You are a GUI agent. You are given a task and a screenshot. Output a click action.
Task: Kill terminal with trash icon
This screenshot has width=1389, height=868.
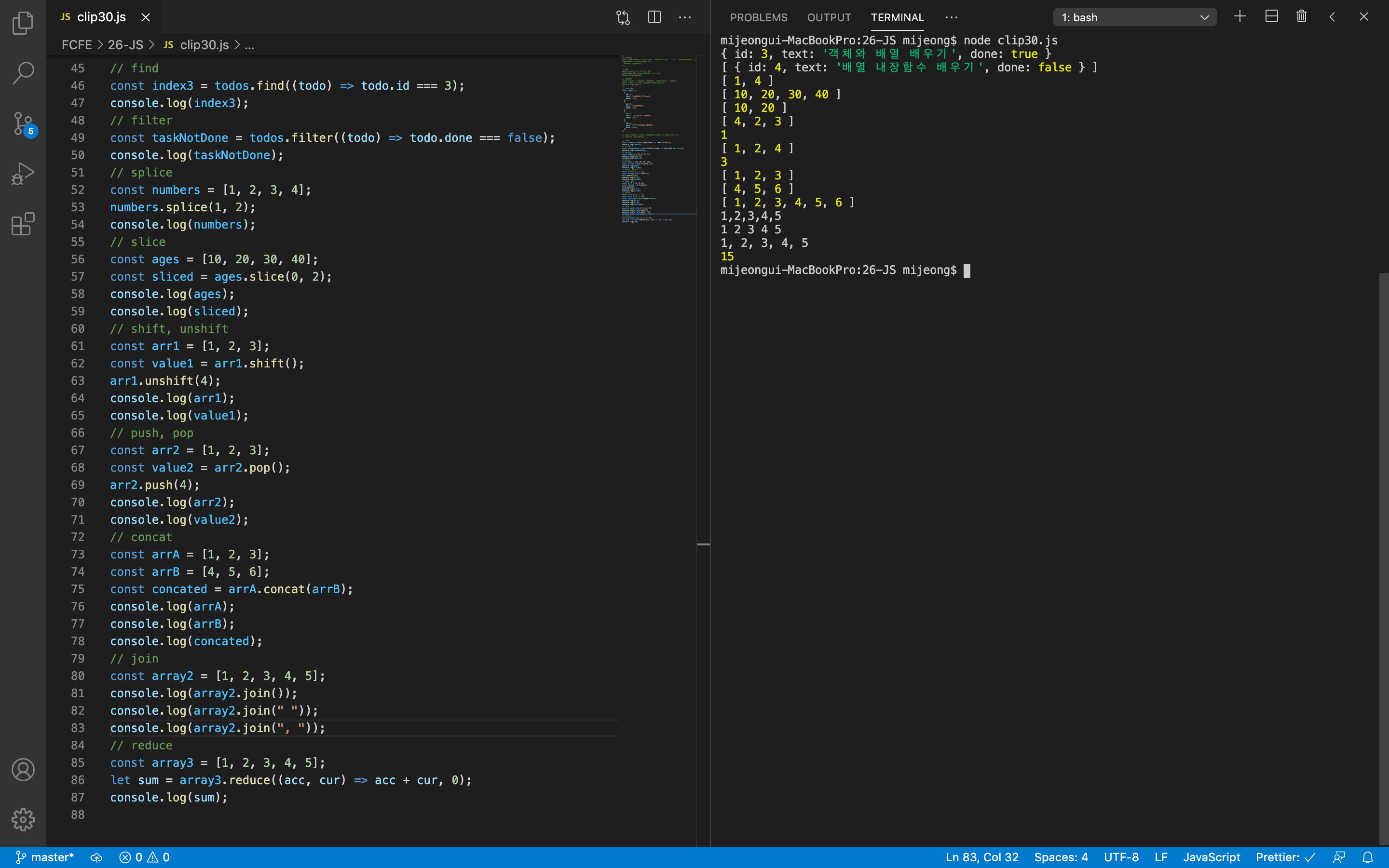click(x=1302, y=17)
